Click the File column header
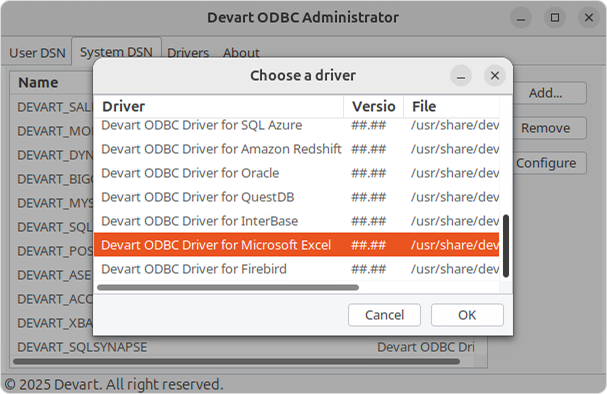Image resolution: width=607 pixels, height=394 pixels. pos(451,106)
